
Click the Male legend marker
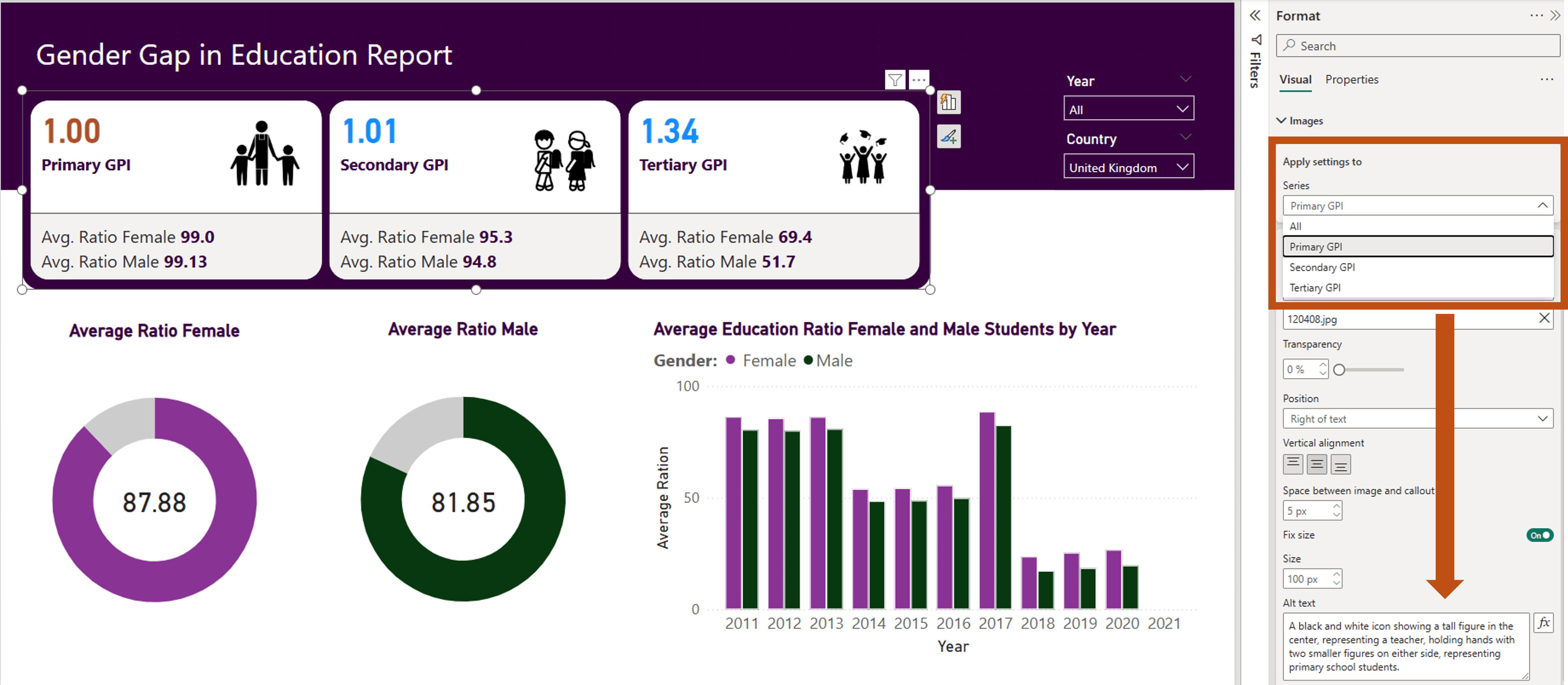click(x=808, y=360)
